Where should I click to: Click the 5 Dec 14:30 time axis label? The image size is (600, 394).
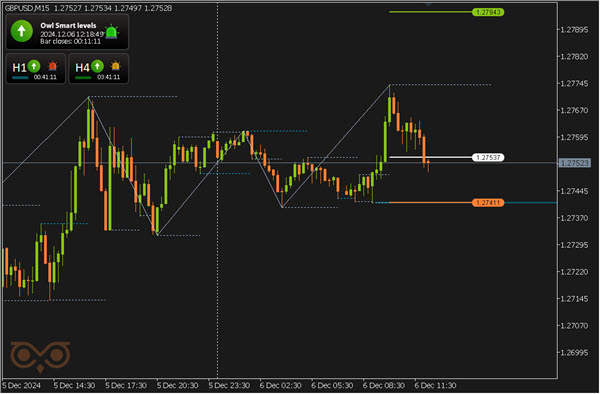pyautogui.click(x=74, y=385)
